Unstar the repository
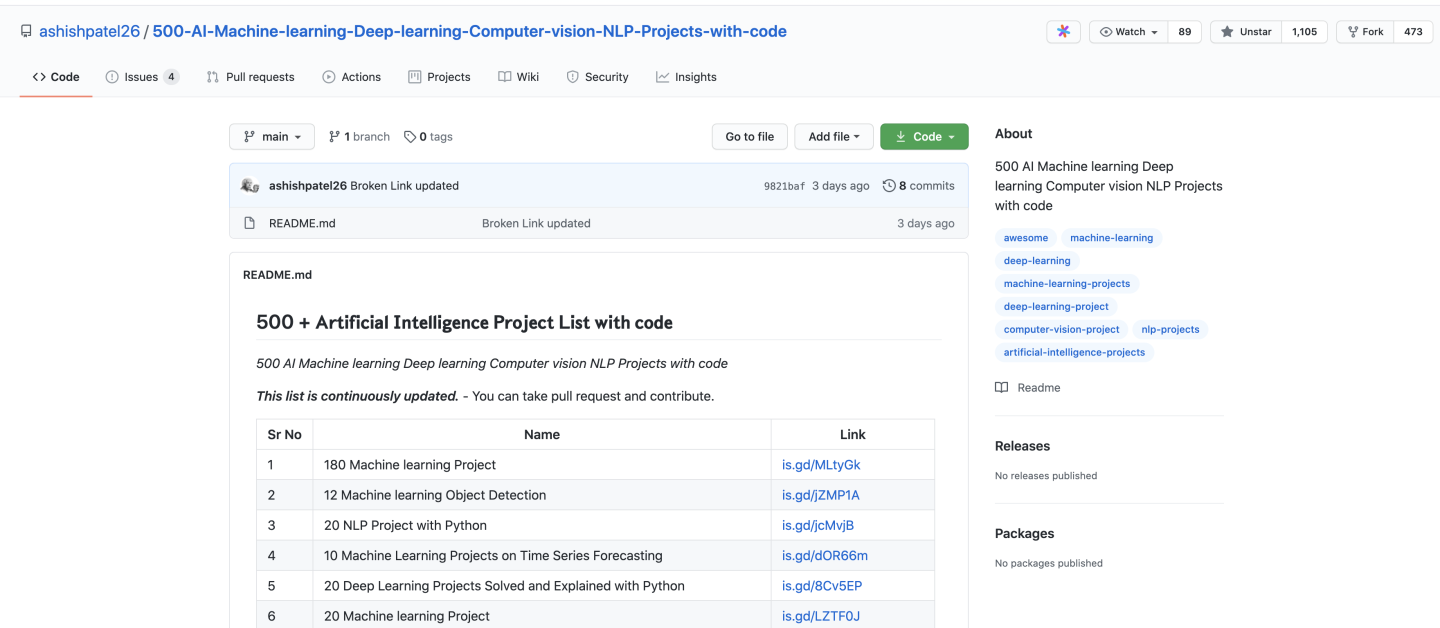The width and height of the screenshot is (1440, 628). pos(1246,32)
